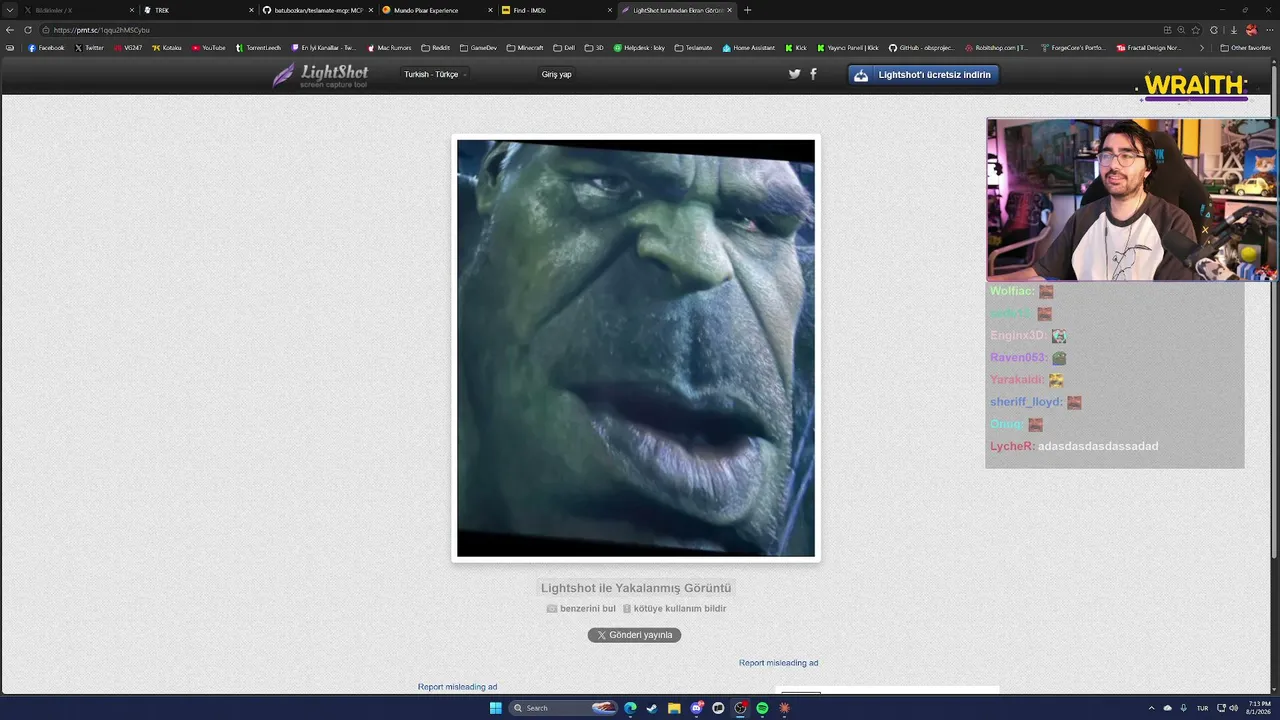
Task: Open the Dell bookmarks folder
Action: 564,48
